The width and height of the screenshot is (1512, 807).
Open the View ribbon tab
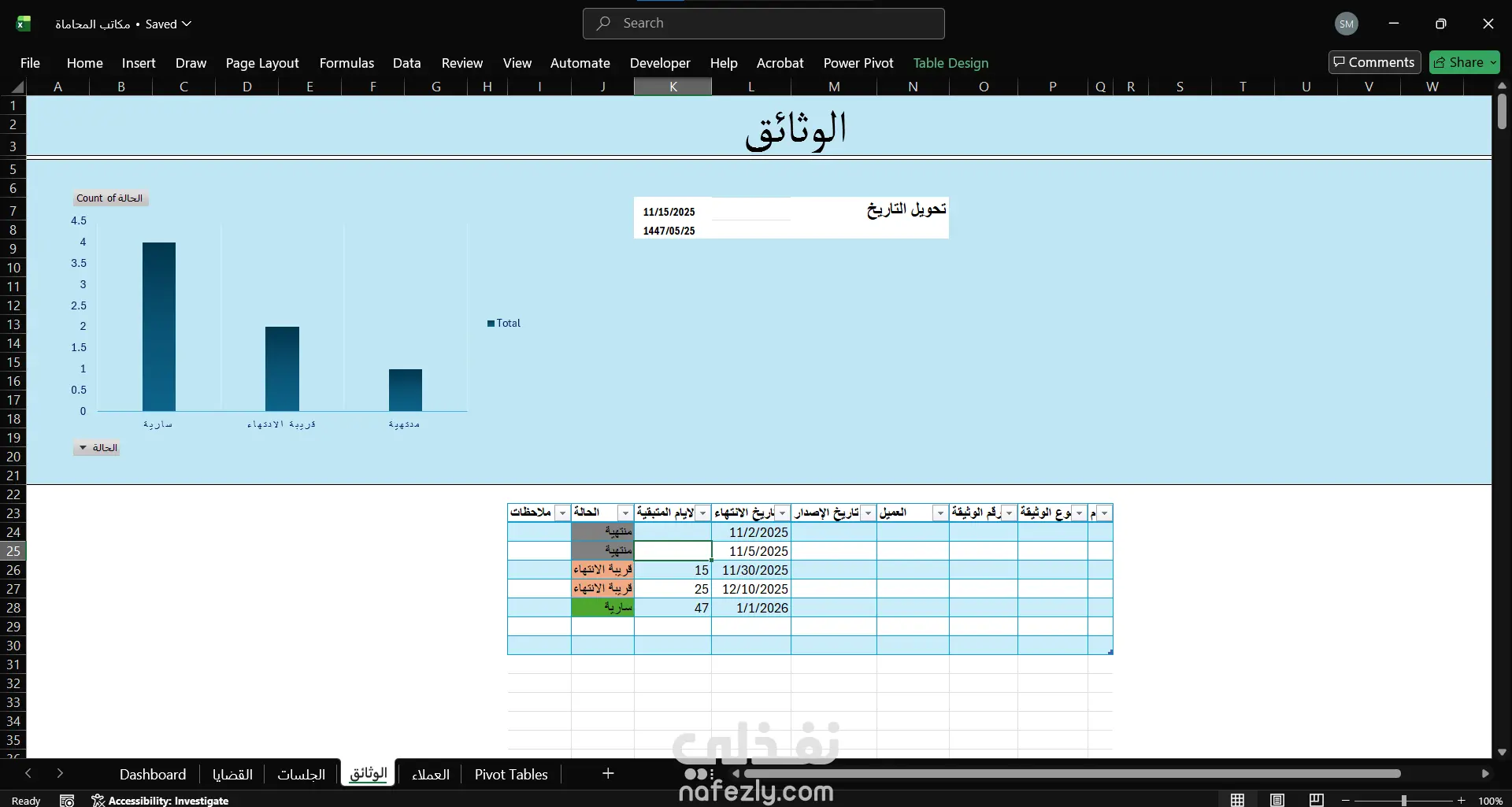pyautogui.click(x=517, y=63)
